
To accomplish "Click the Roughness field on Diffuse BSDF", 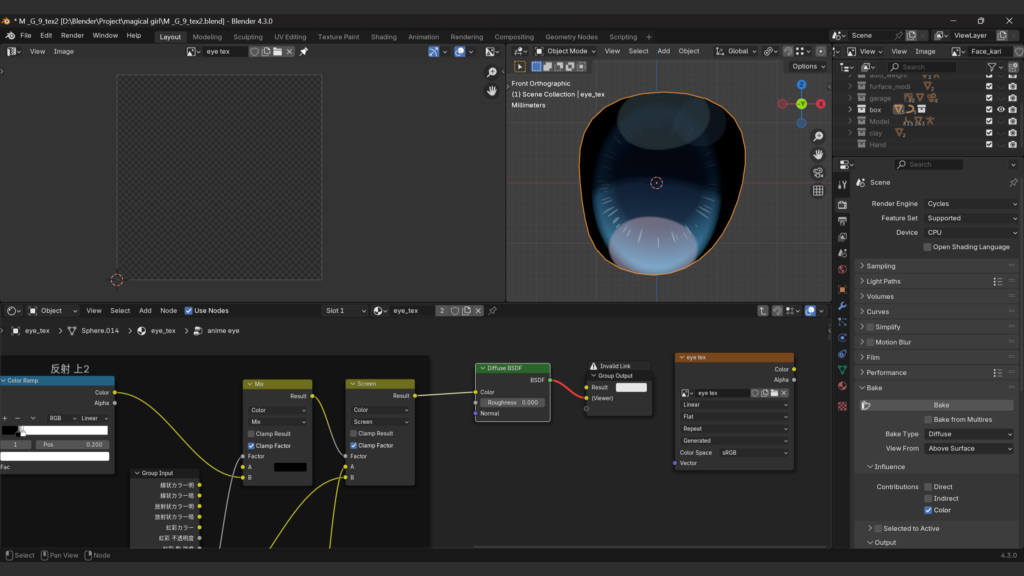I will point(513,402).
